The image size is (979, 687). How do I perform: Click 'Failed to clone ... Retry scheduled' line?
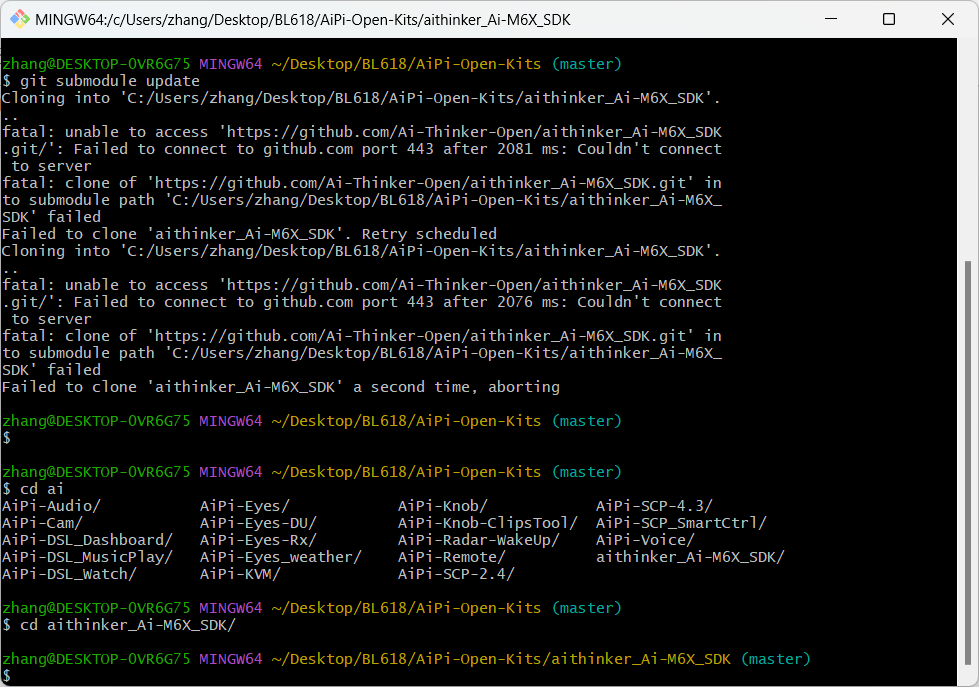point(250,234)
